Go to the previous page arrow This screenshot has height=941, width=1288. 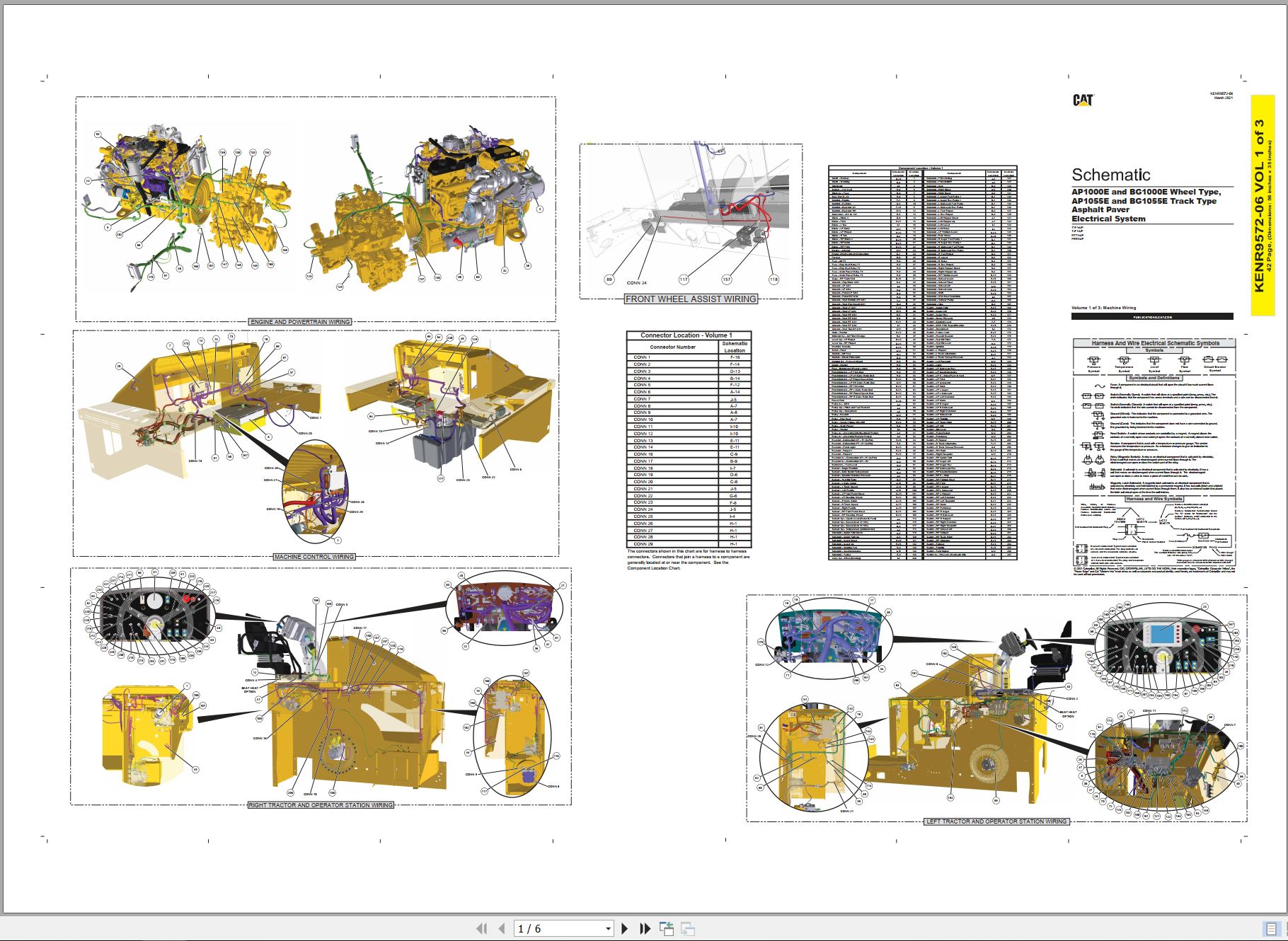click(502, 928)
